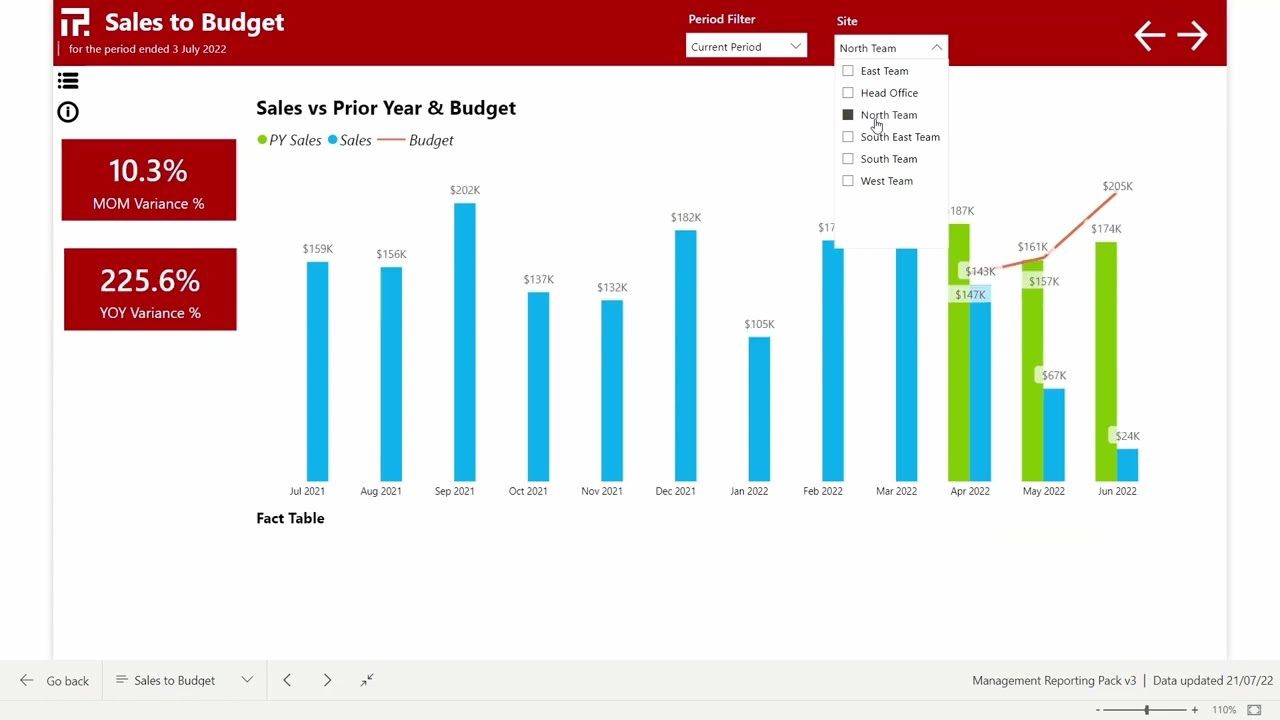This screenshot has height=720, width=1280.
Task: Check the West Team checkbox
Action: pyautogui.click(x=848, y=181)
